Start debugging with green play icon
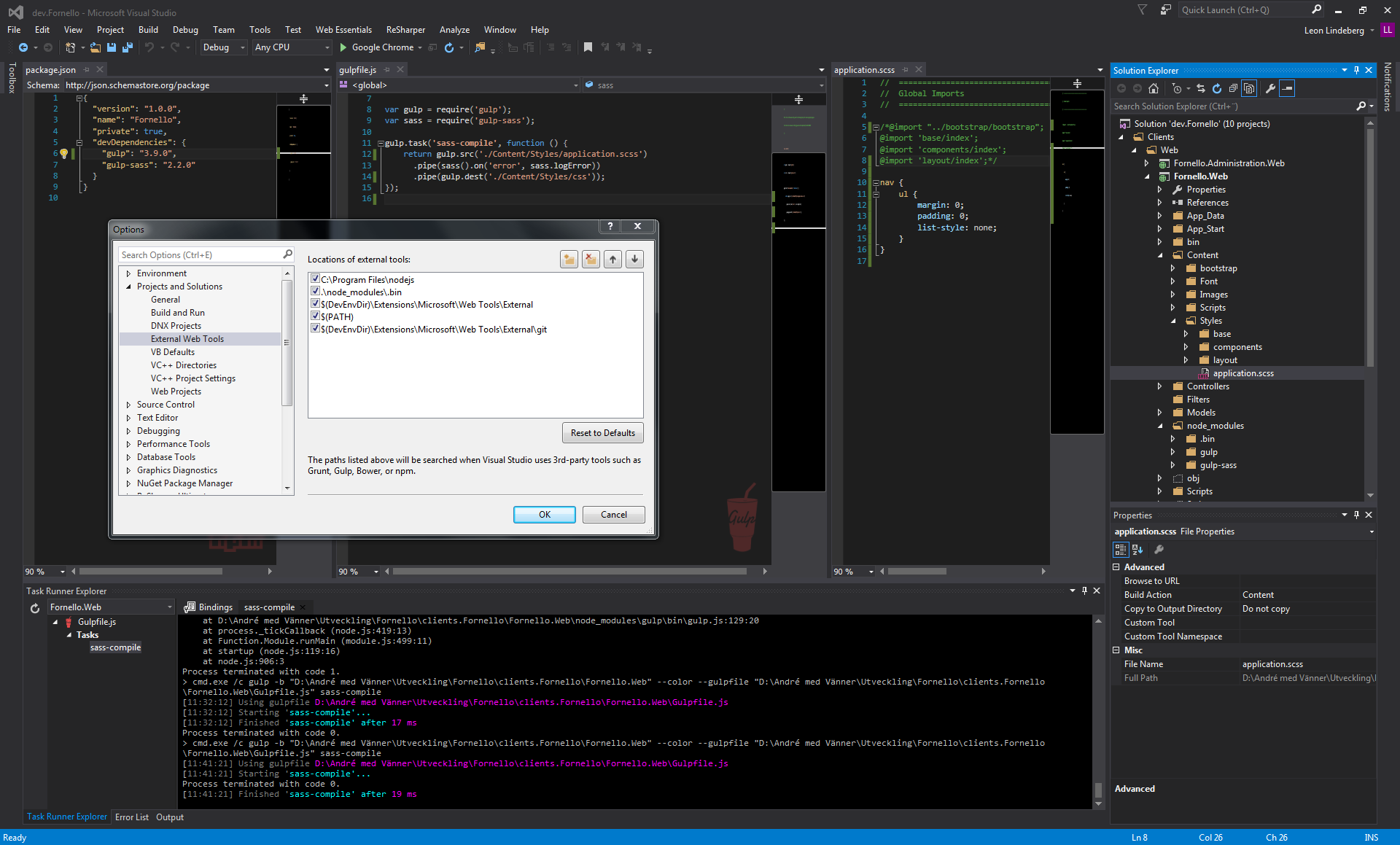Viewport: 1400px width, 845px height. (x=343, y=47)
